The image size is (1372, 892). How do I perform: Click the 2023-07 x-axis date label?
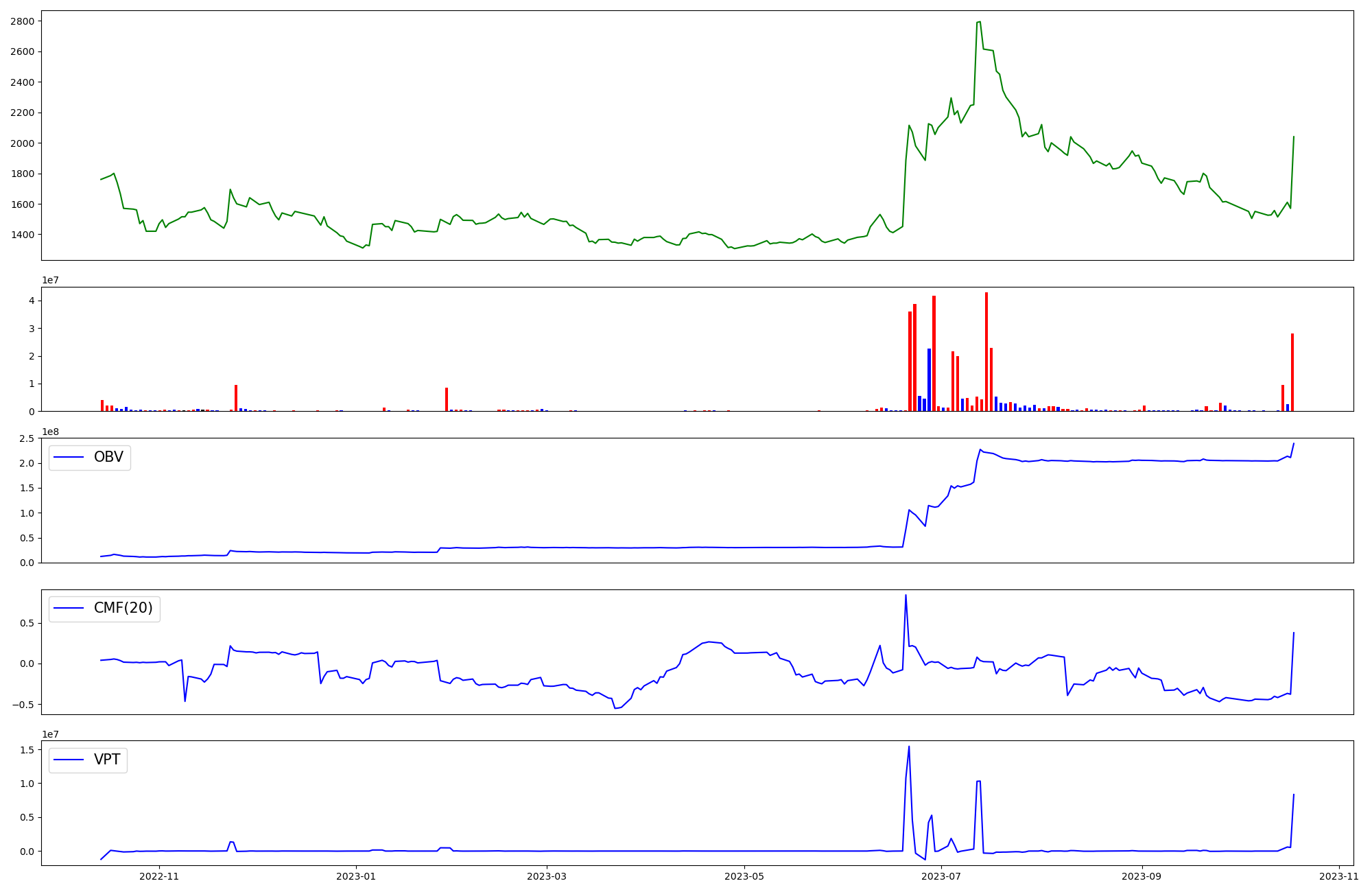pyautogui.click(x=941, y=876)
